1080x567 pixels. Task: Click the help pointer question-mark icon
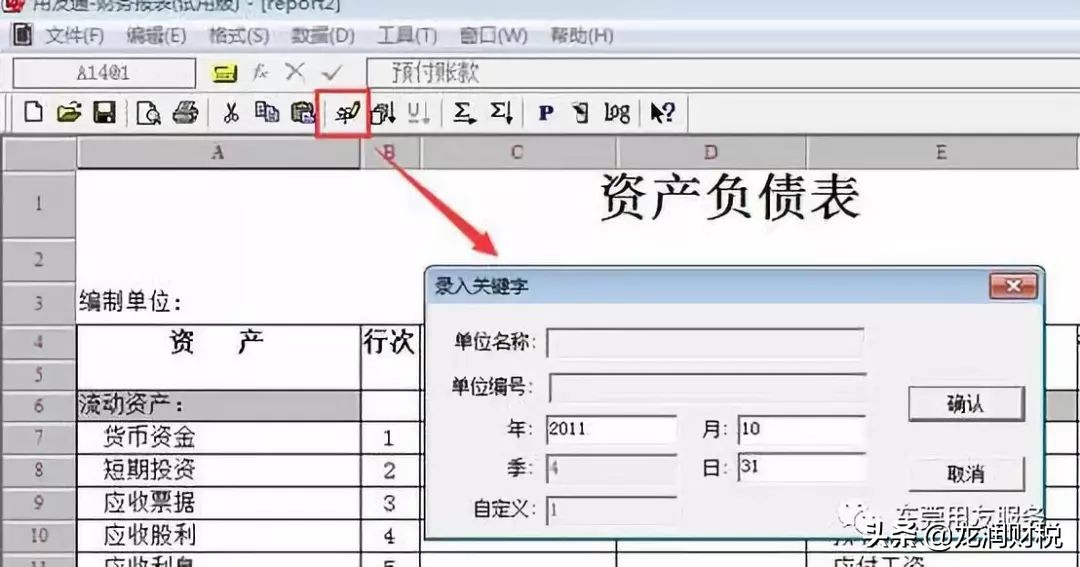[663, 112]
